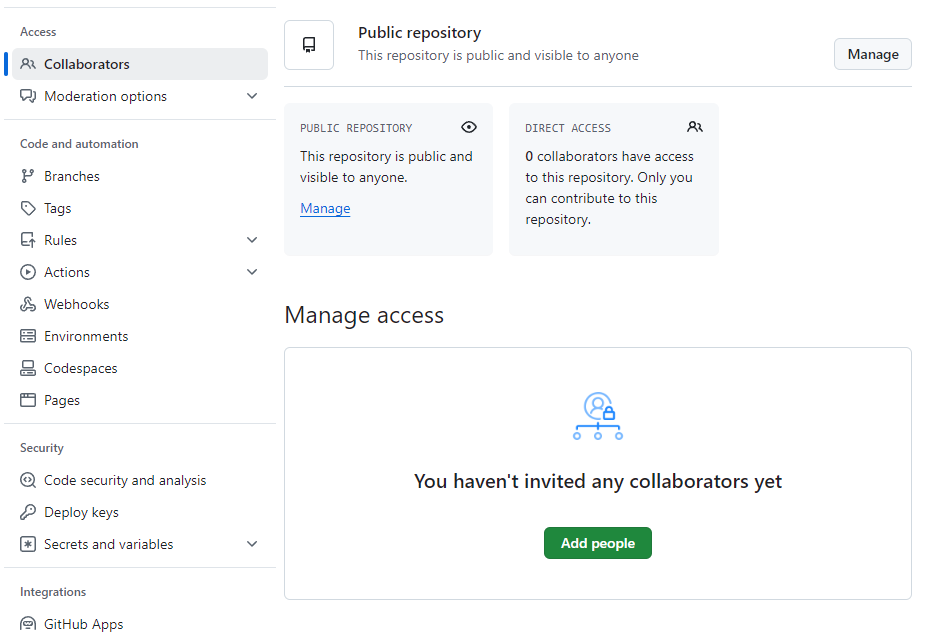Click the Environments server icon
Image resolution: width=927 pixels, height=632 pixels.
(28, 336)
